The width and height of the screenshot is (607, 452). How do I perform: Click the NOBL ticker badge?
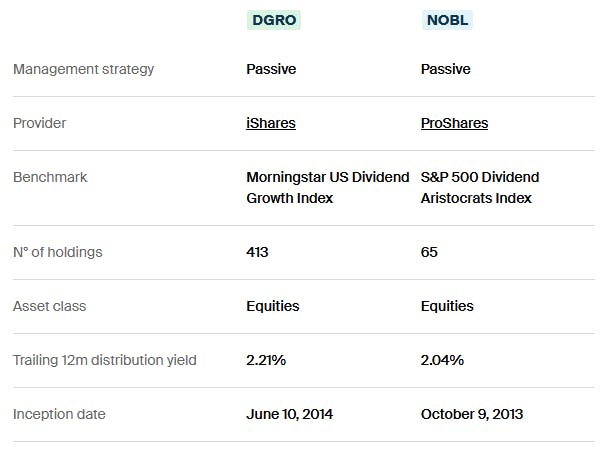click(x=447, y=19)
